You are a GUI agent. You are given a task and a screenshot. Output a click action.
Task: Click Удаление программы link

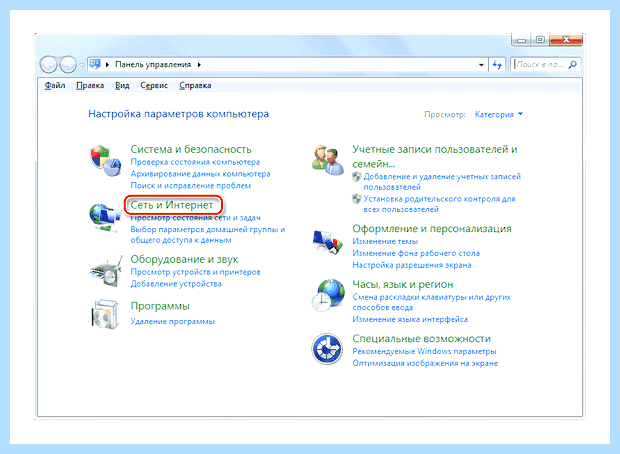tap(172, 321)
